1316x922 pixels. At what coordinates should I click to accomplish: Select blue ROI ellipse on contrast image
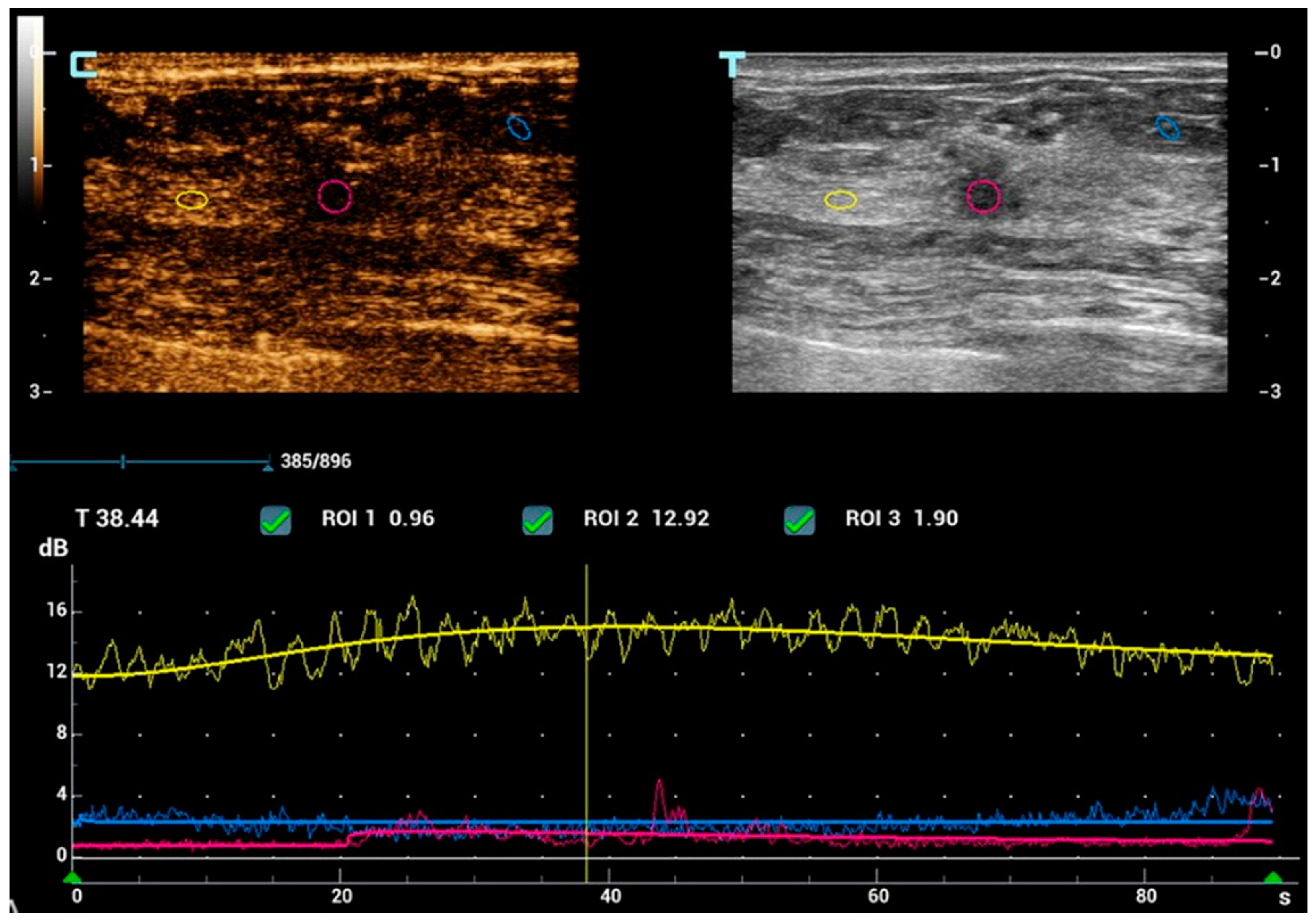point(519,128)
